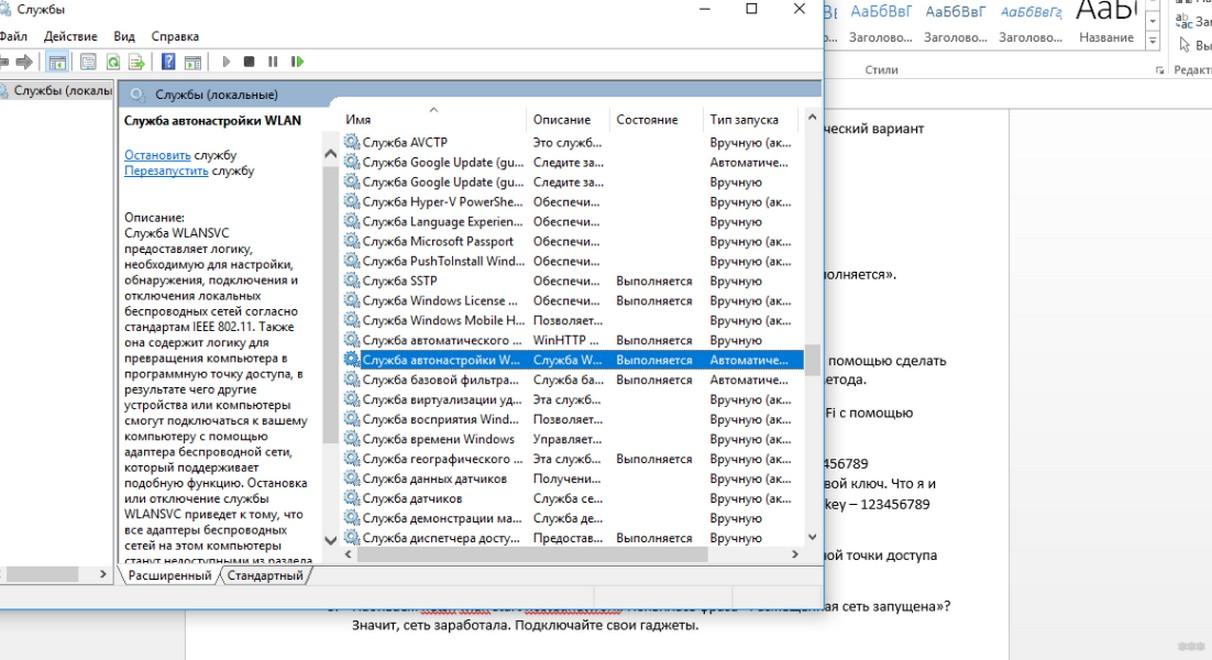Select the Служба демонстрации ма... row
Screen dimensions: 1212x660
pos(572,518)
